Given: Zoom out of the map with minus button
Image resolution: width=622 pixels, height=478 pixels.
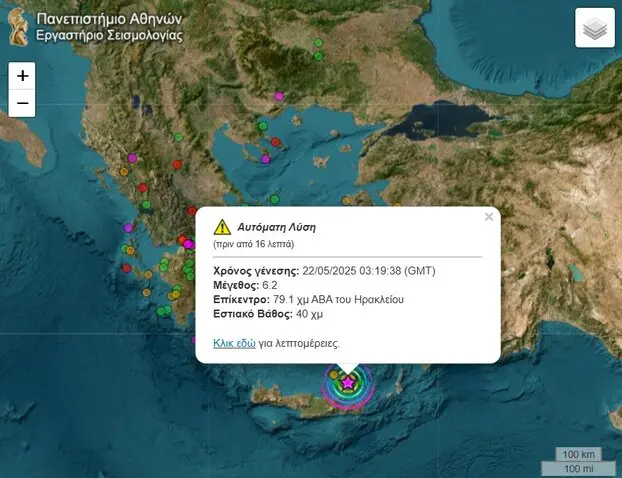Looking at the screenshot, I should 22,103.
